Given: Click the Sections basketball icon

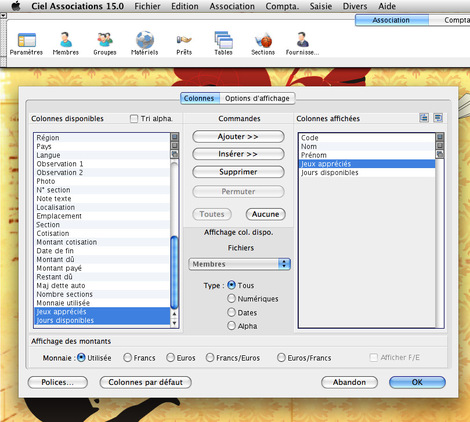Looking at the screenshot, I should [263, 40].
